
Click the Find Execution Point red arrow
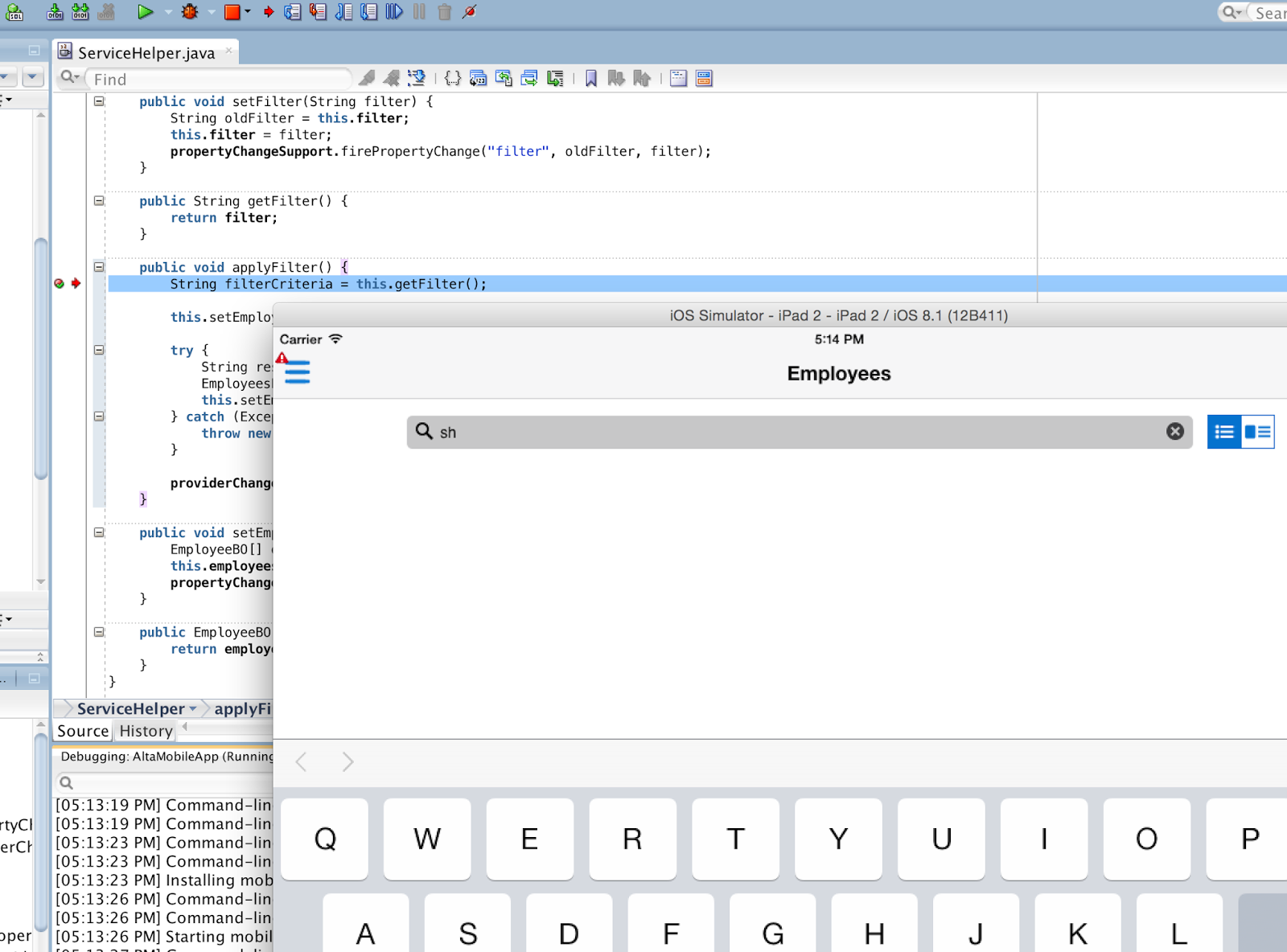coord(269,12)
